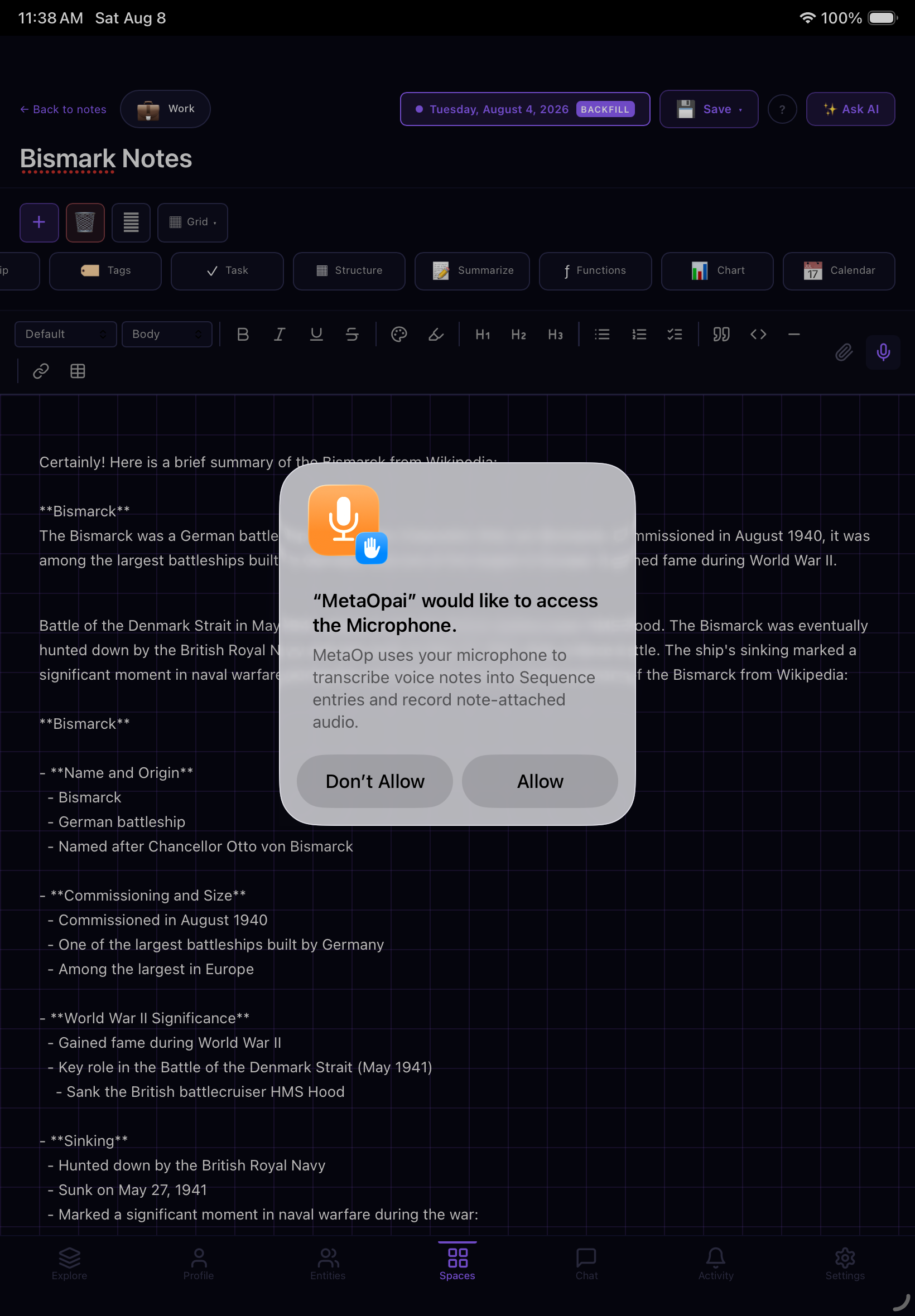Open the Grid layout dropdown
The height and width of the screenshot is (1316, 915).
coord(192,222)
